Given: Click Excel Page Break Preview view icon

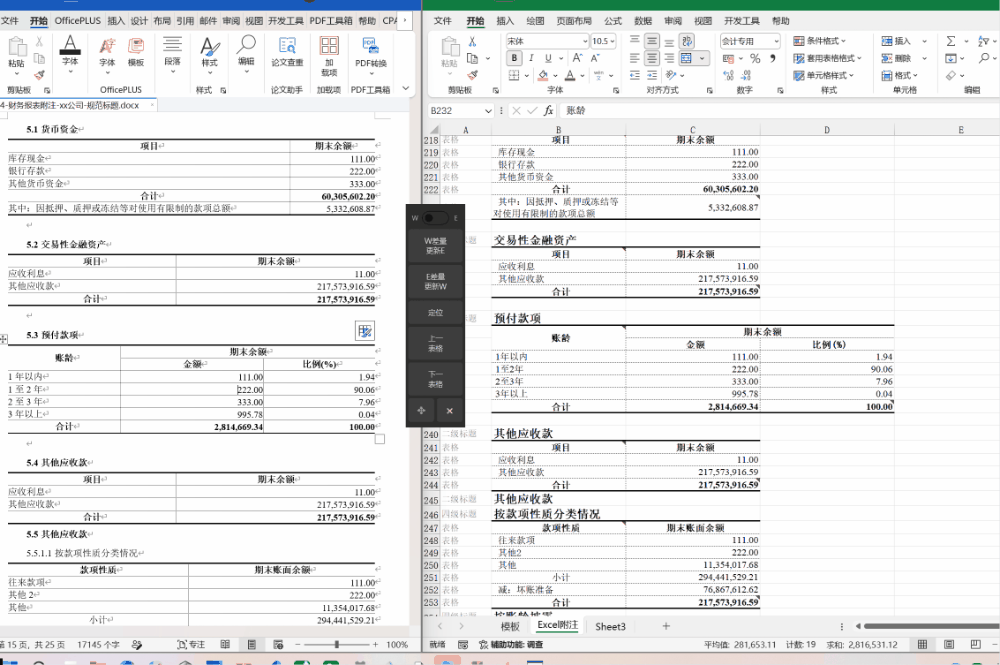Looking at the screenshot, I should coord(975,645).
